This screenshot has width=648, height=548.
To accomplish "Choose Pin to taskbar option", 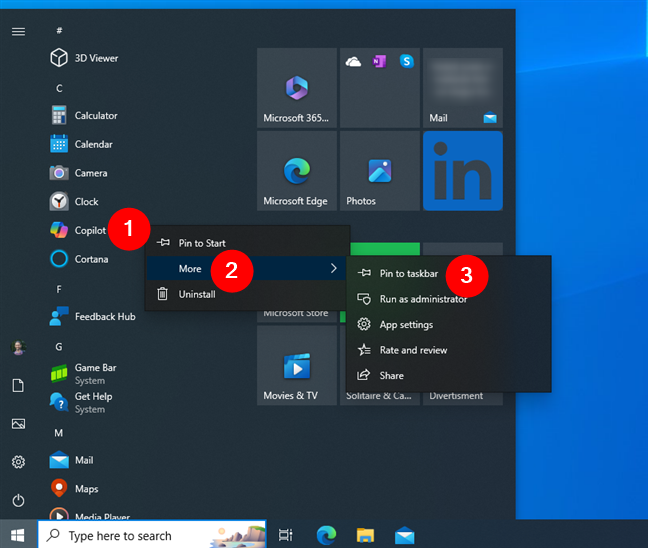I will click(408, 273).
